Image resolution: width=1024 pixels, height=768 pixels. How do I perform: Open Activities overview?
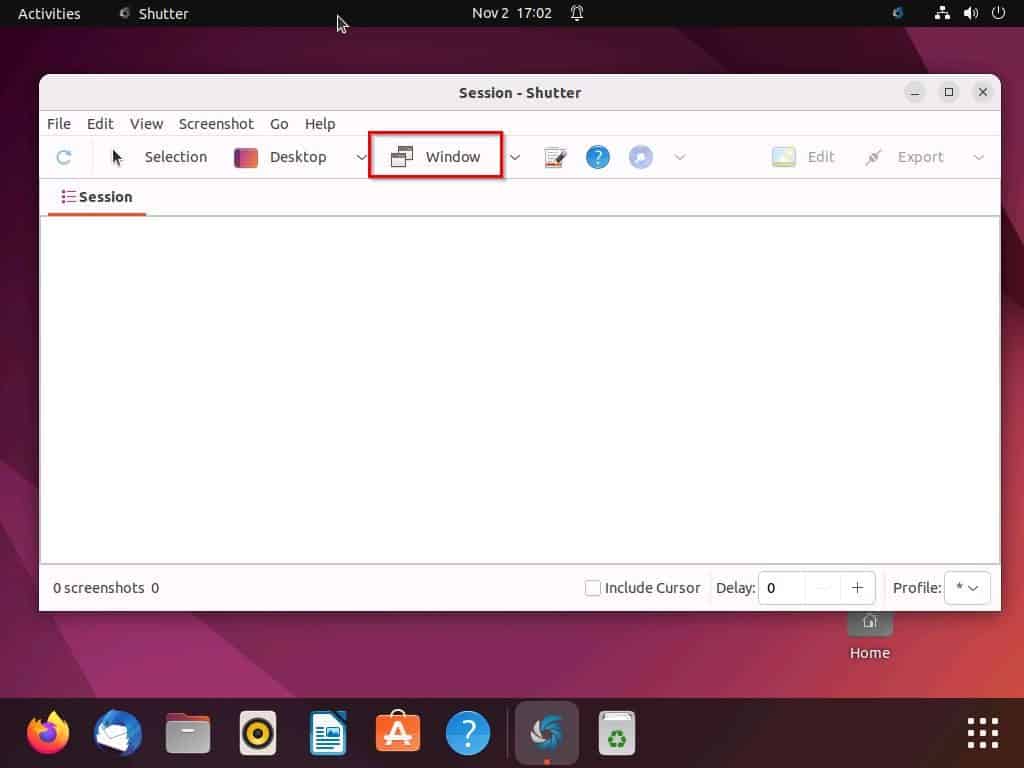click(49, 13)
